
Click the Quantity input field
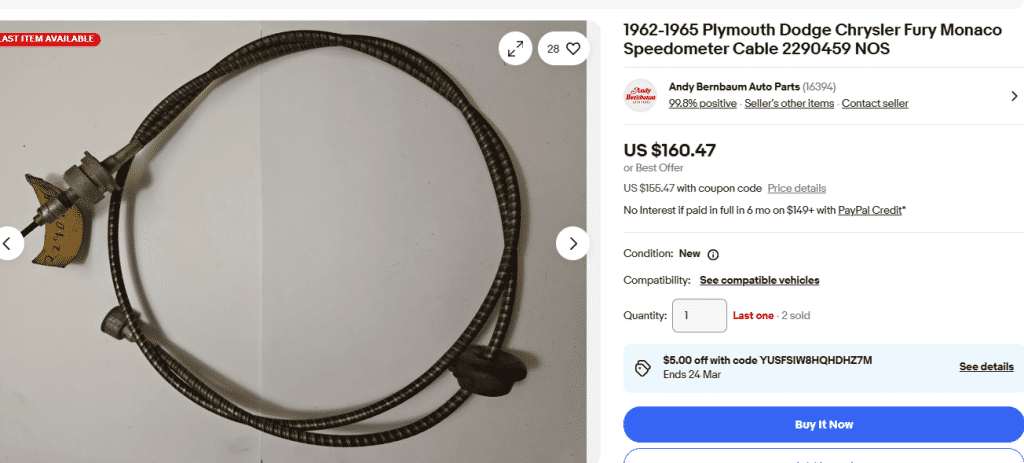(698, 315)
